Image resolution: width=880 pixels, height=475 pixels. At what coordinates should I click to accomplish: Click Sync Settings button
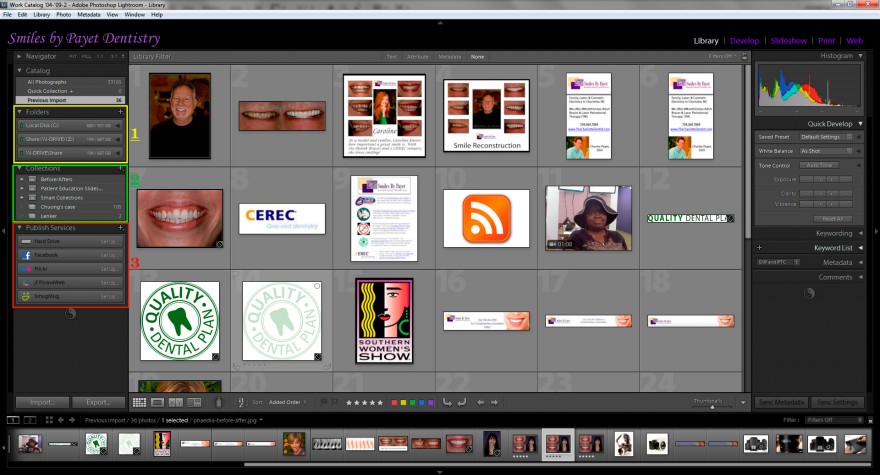[837, 402]
